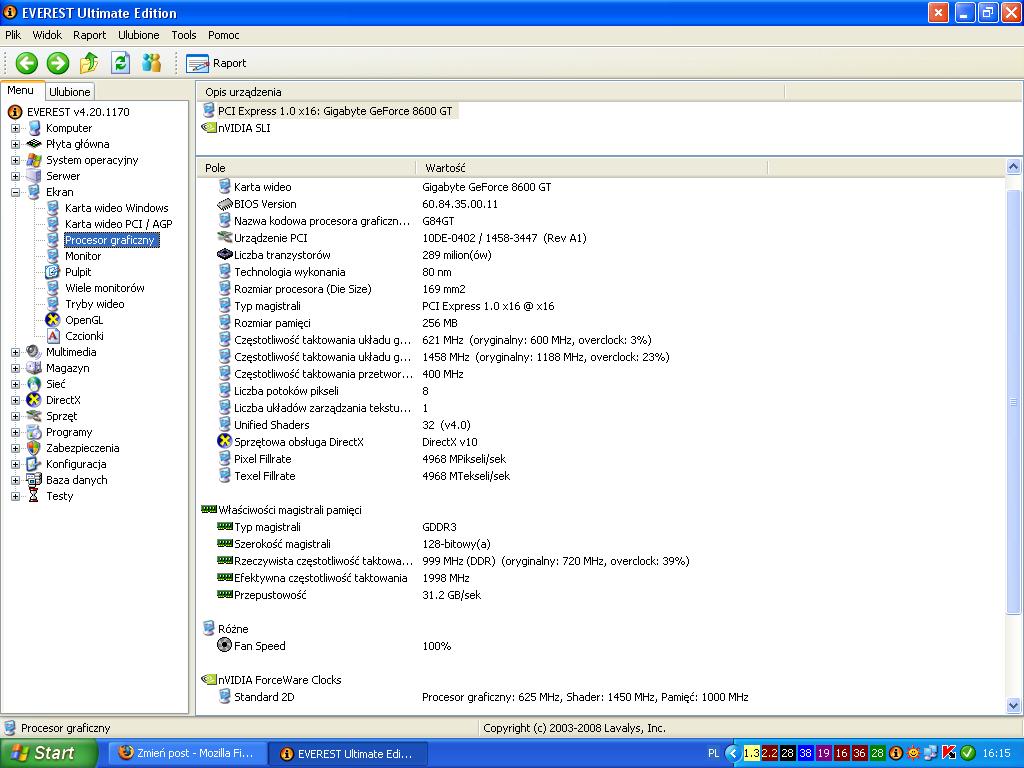Switch to the Ulubione tab in sidebar
Image resolution: width=1024 pixels, height=768 pixels.
(x=70, y=92)
